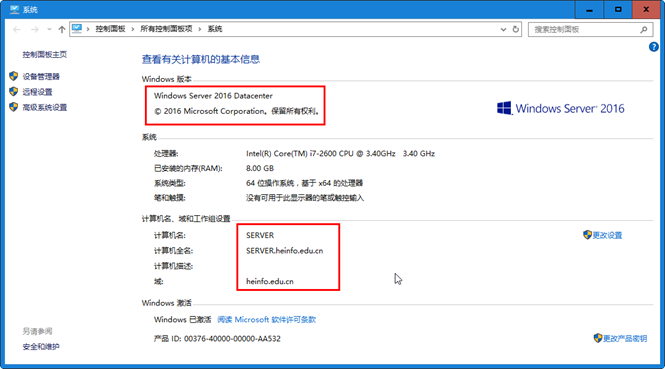This screenshot has width=665, height=369.
Task: Click shield icon next to 更改设置
Action: click(587, 235)
